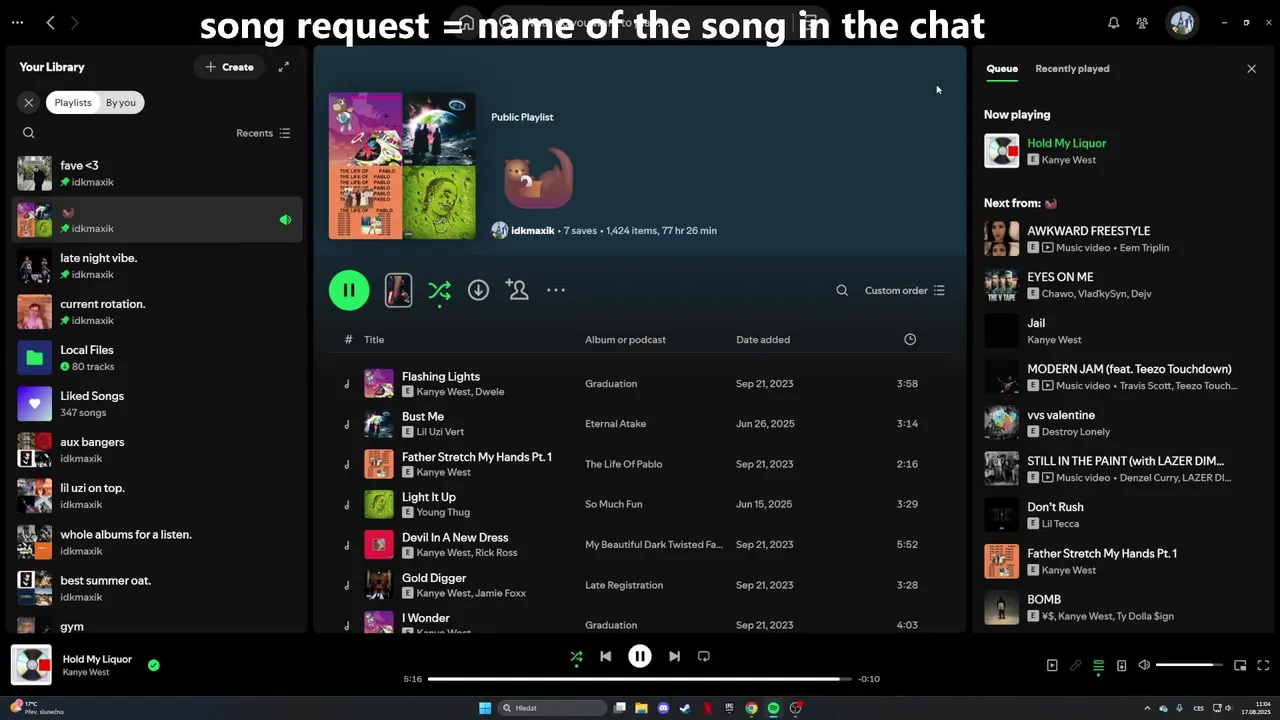Open playlist more options (three dots)
Viewport: 1280px width, 720px height.
point(556,290)
